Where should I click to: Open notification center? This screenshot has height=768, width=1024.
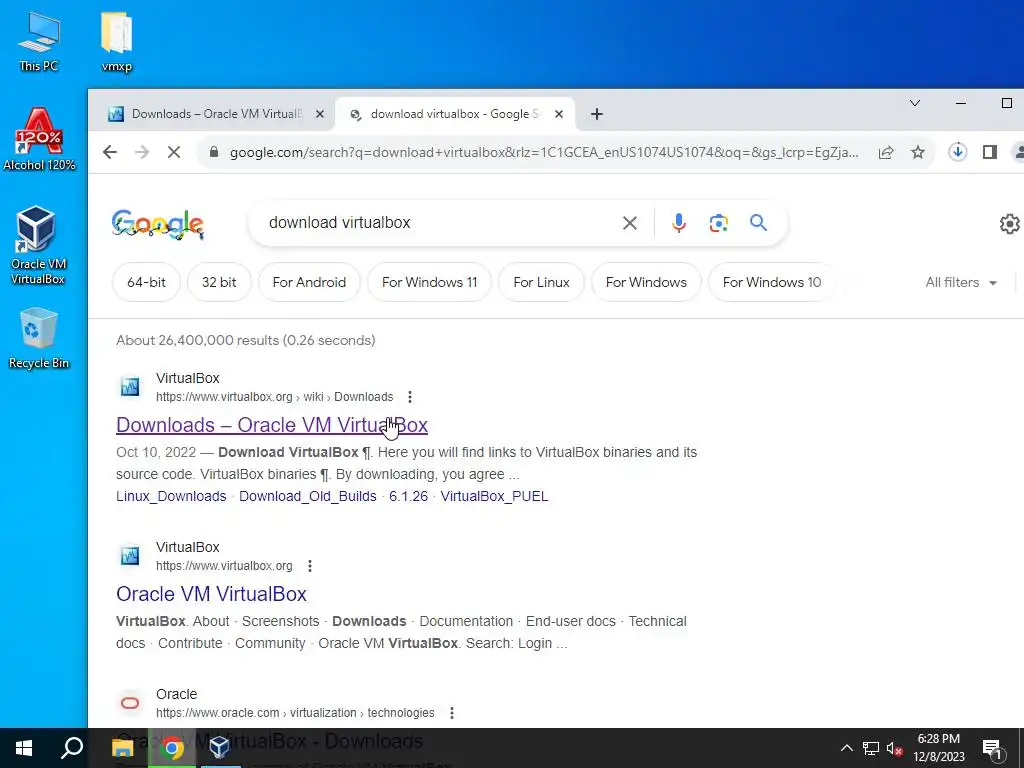pos(992,748)
